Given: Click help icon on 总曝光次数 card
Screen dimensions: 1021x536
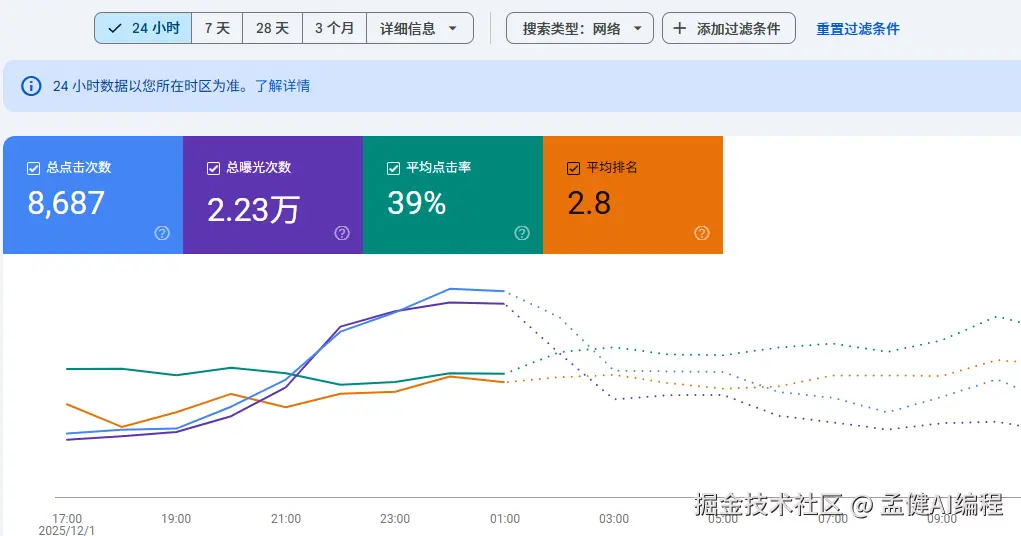Looking at the screenshot, I should coord(342,233).
